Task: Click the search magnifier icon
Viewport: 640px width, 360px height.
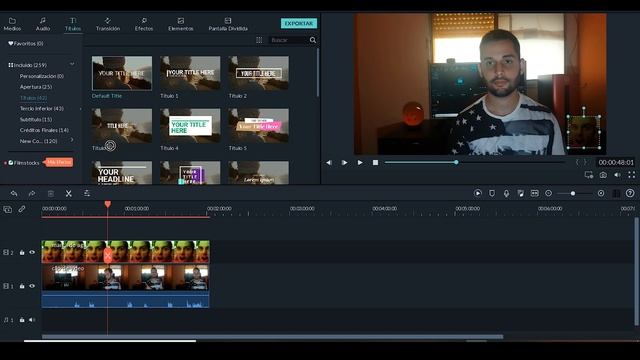Action: coord(313,40)
